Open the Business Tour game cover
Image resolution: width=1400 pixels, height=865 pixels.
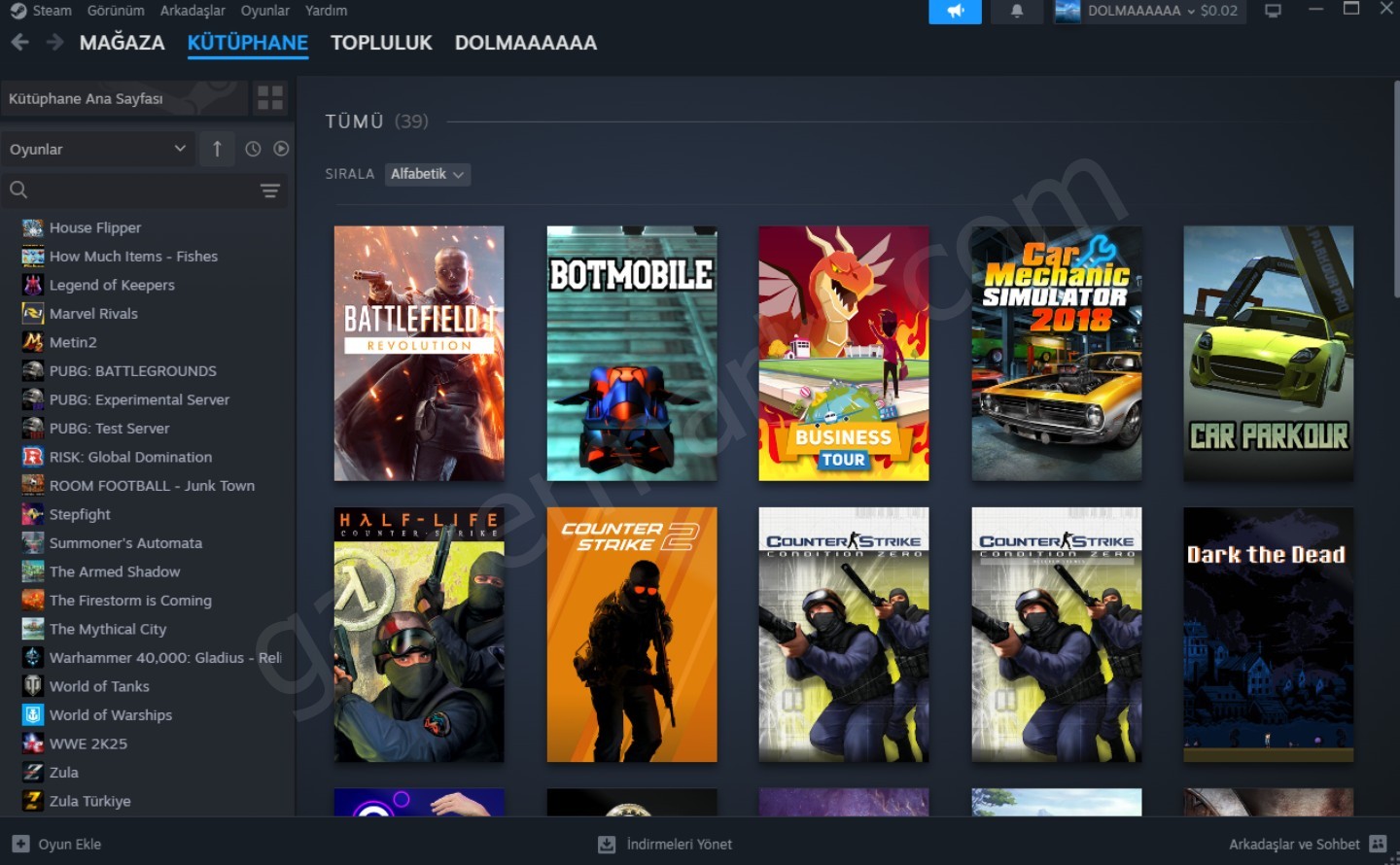[844, 354]
